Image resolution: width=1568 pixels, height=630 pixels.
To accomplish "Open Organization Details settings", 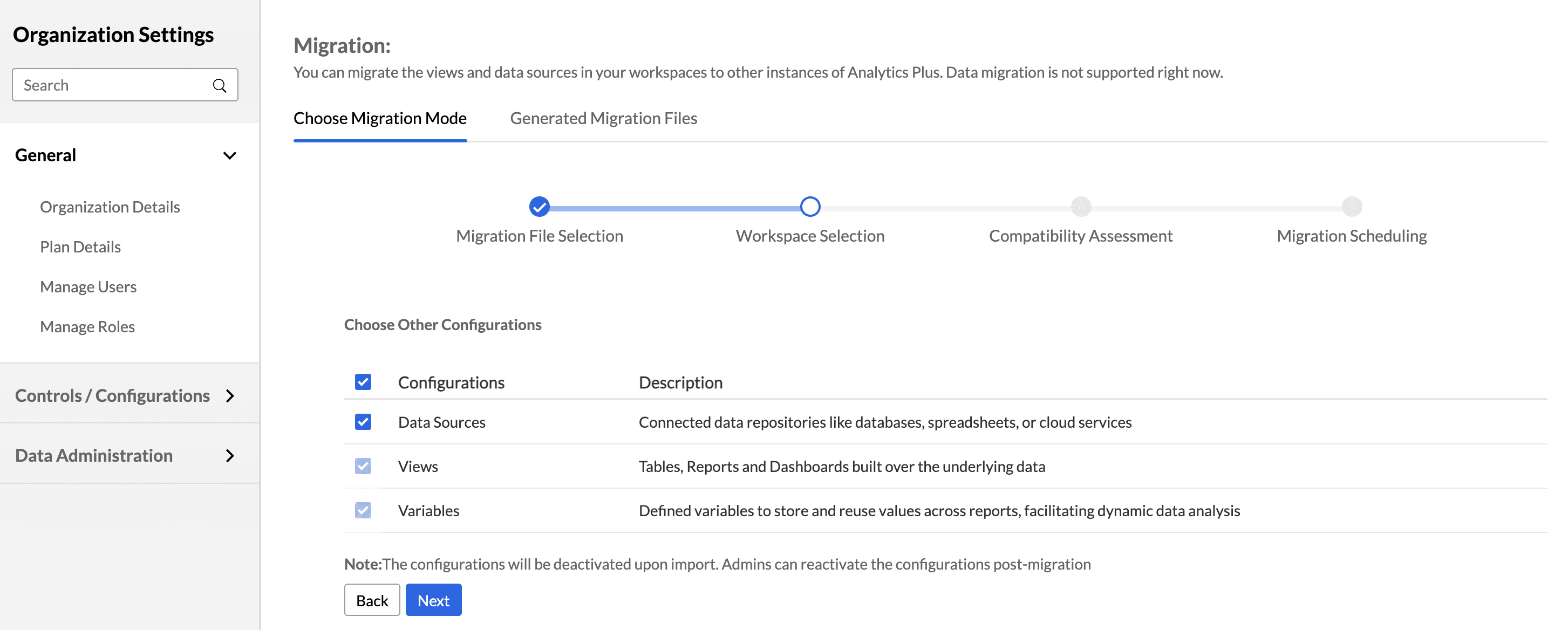I will [110, 207].
